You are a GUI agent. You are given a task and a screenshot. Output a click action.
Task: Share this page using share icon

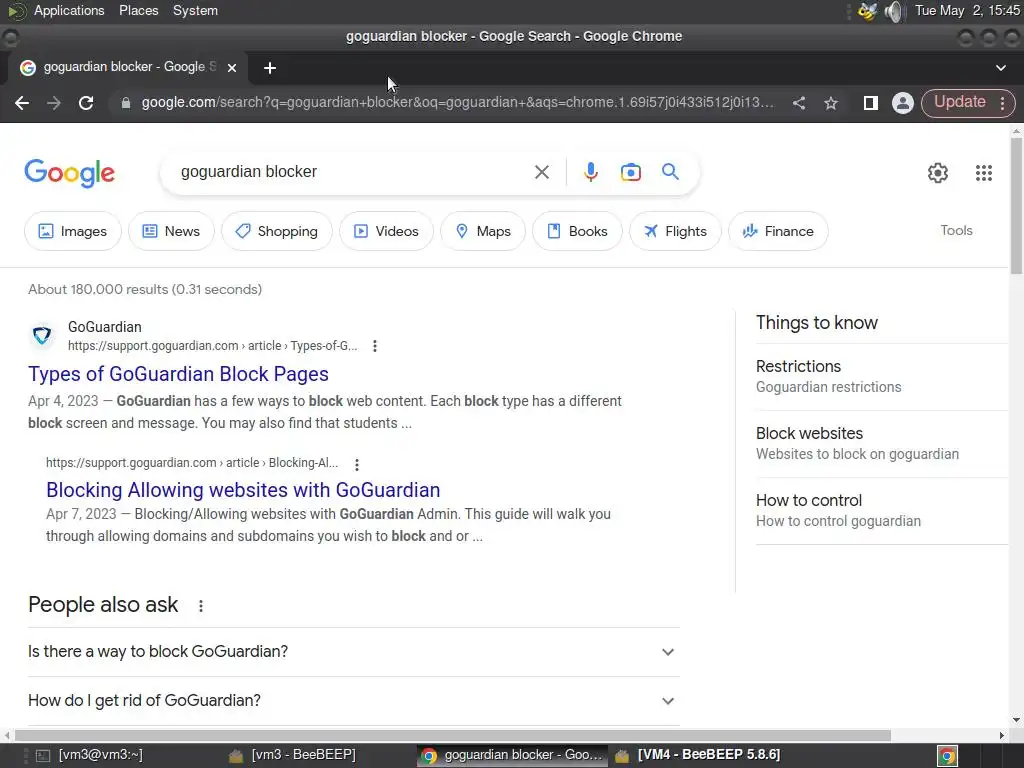click(799, 103)
